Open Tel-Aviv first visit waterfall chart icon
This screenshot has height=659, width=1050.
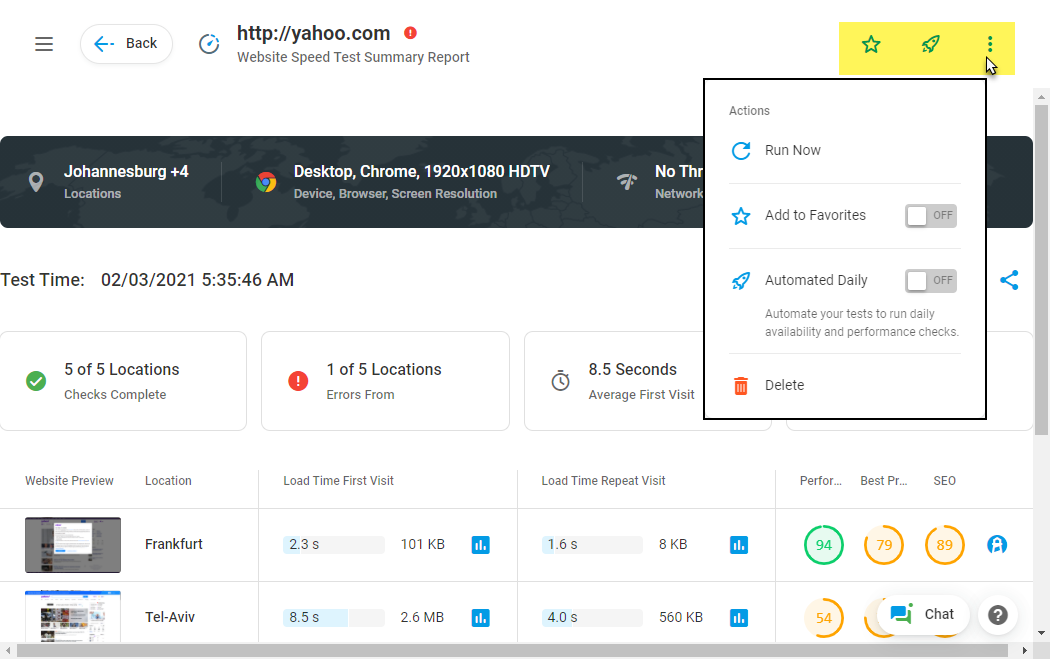pos(480,617)
